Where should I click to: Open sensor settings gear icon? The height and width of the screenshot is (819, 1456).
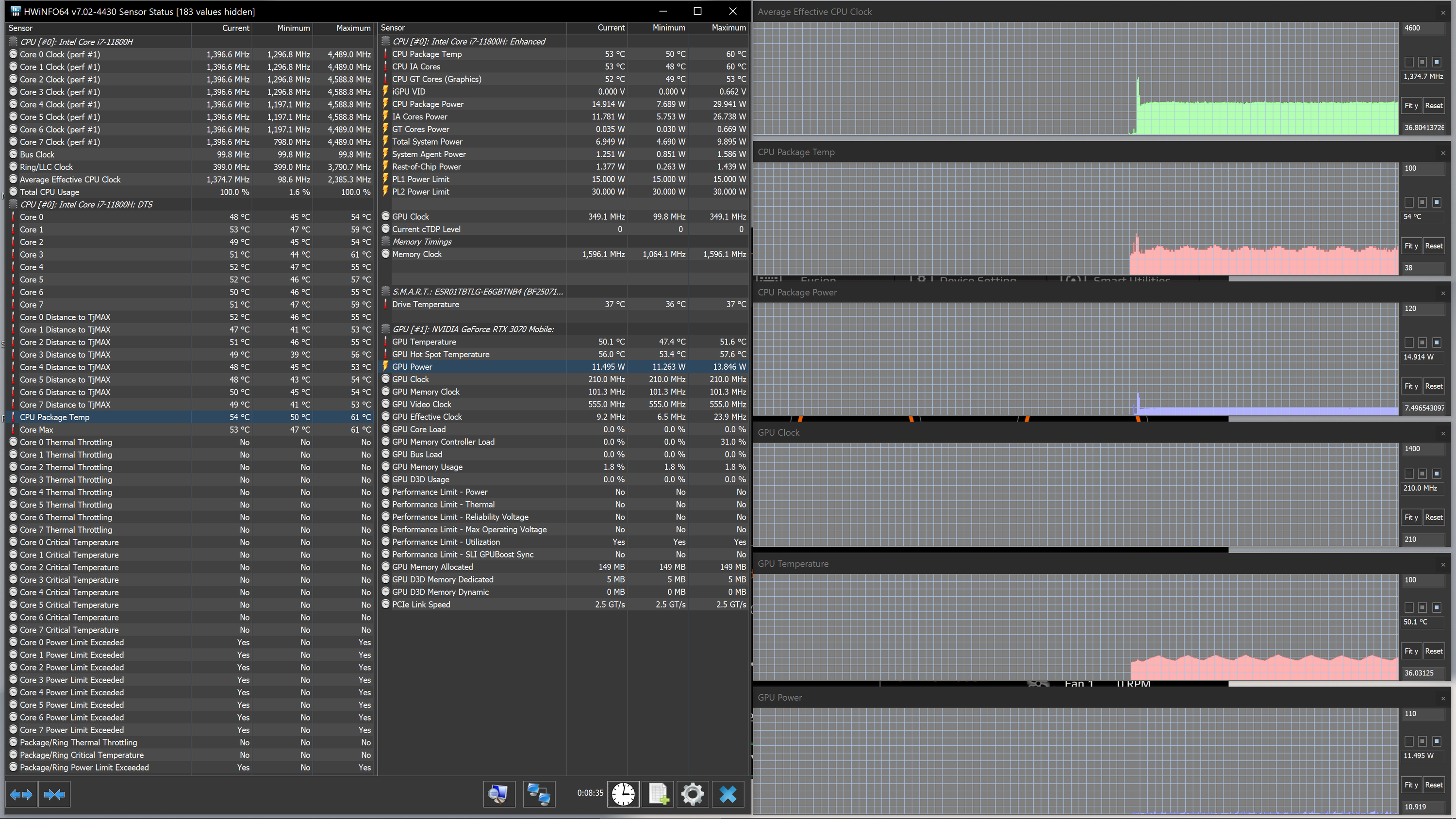point(693,794)
